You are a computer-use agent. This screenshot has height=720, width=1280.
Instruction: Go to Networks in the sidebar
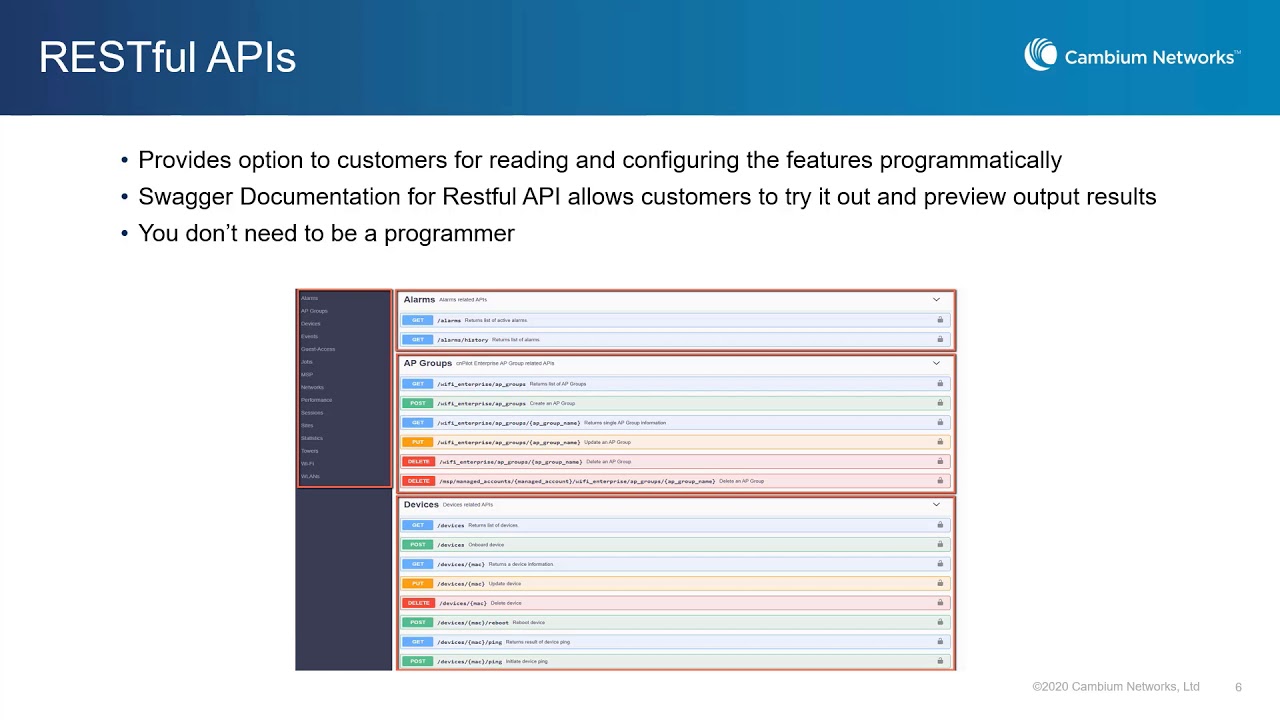coord(313,387)
